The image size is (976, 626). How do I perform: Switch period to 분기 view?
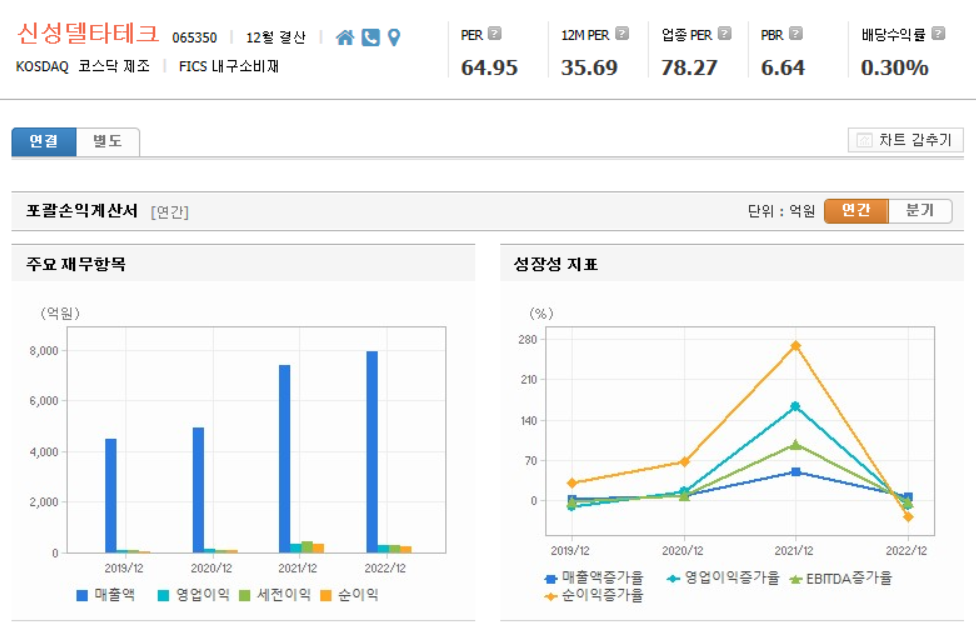922,211
